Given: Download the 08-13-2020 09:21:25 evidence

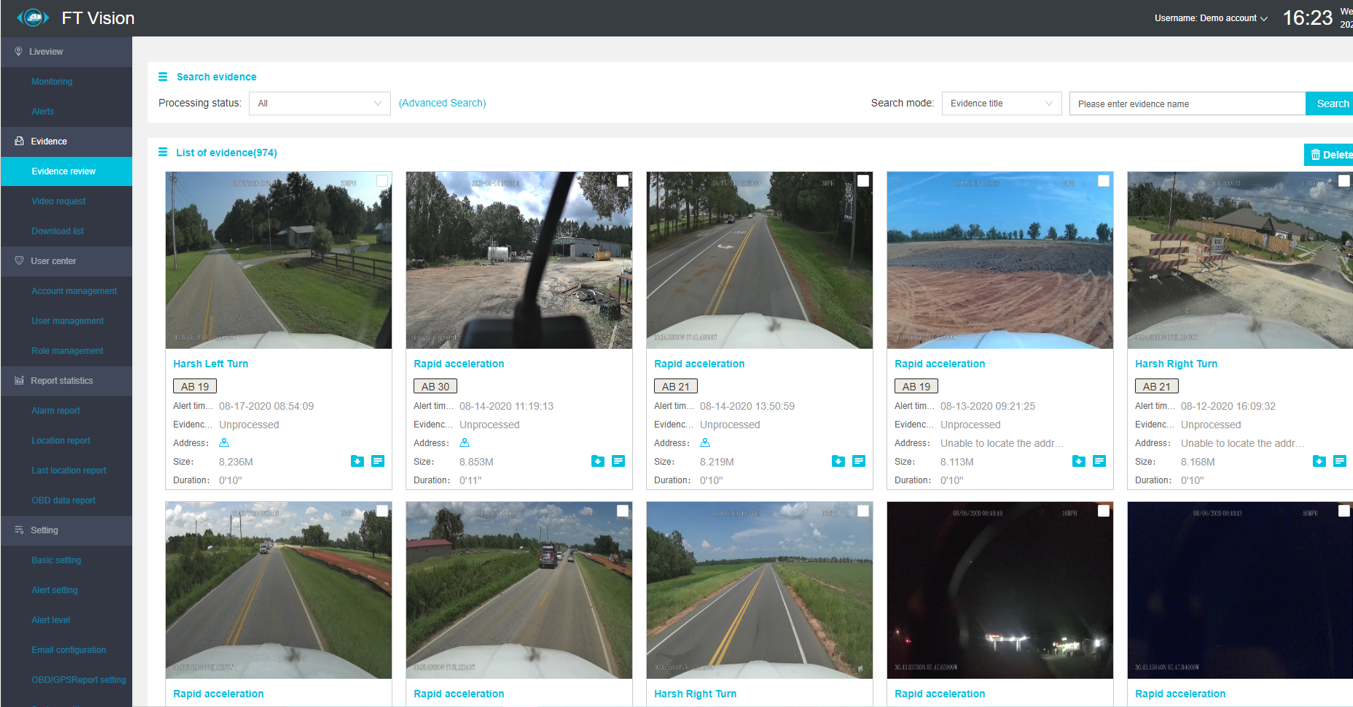Looking at the screenshot, I should [1078, 461].
